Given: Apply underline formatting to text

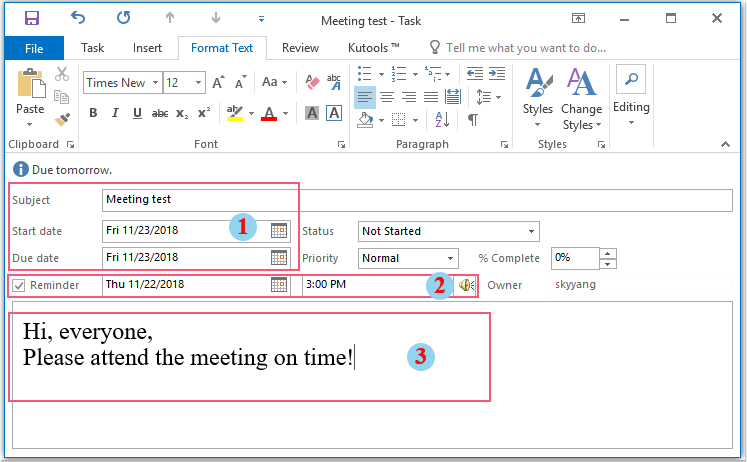Looking at the screenshot, I should click(x=135, y=113).
